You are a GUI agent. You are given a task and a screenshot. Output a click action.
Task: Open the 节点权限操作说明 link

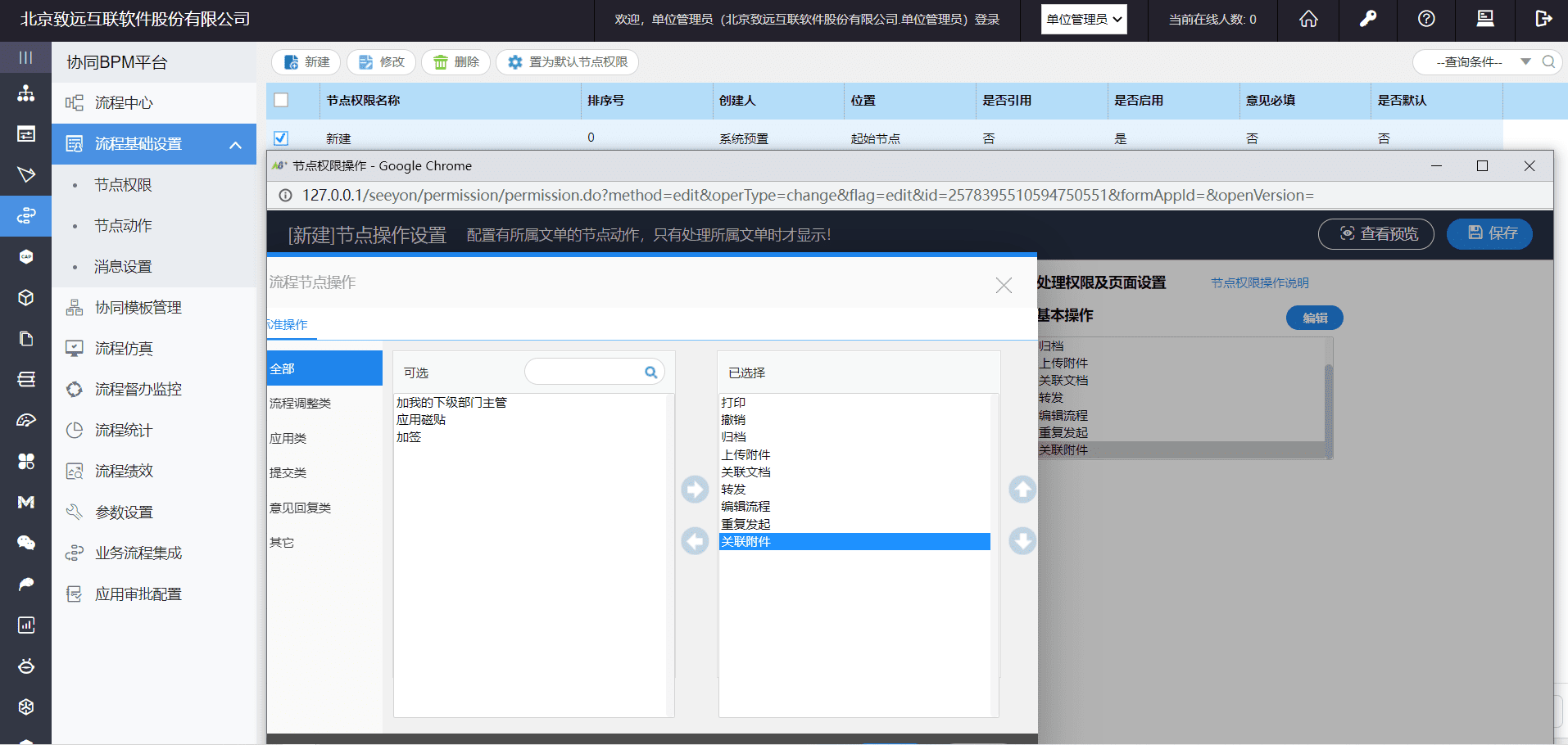click(1260, 283)
